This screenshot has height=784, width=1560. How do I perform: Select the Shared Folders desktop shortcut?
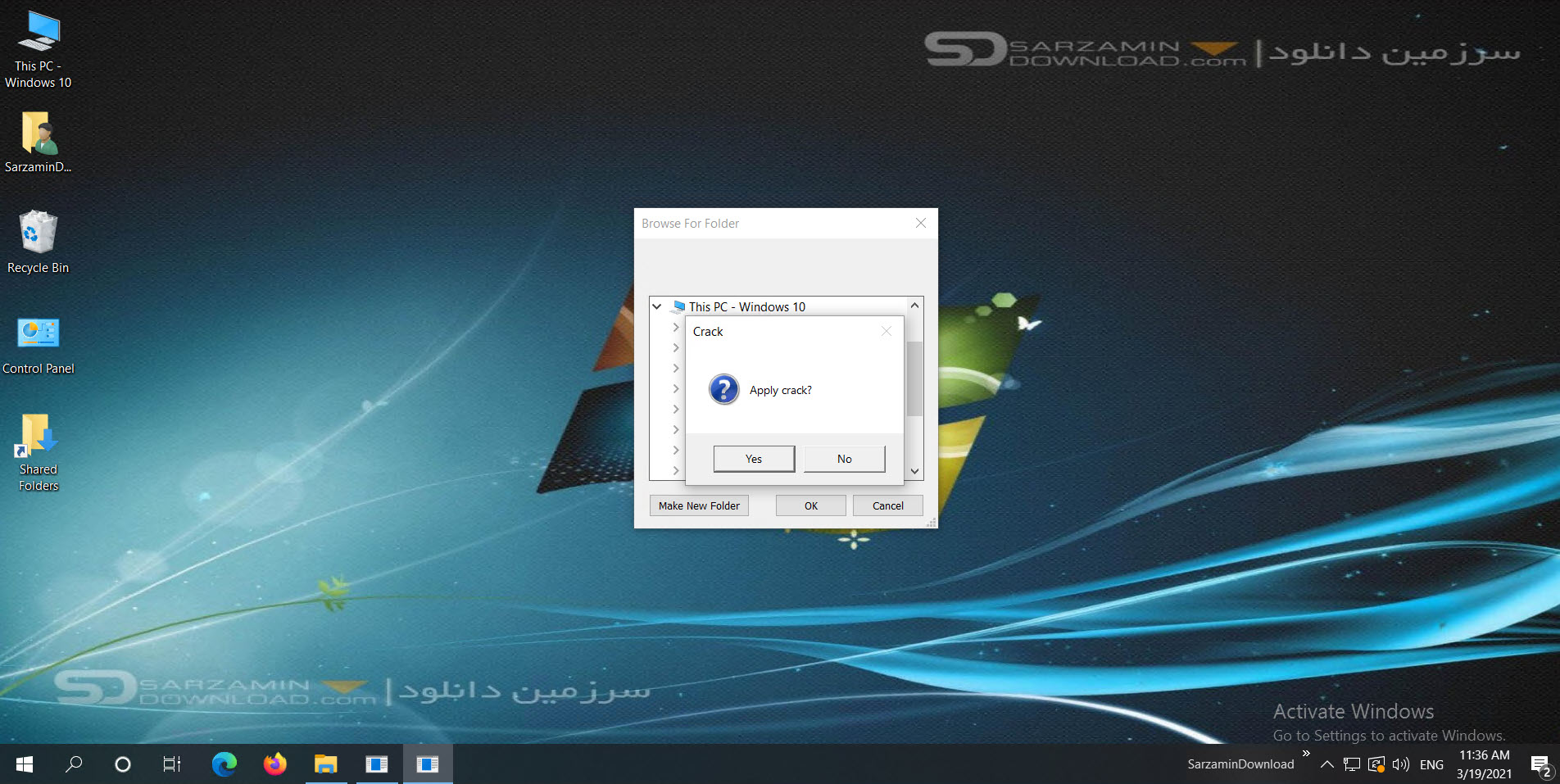point(38,452)
